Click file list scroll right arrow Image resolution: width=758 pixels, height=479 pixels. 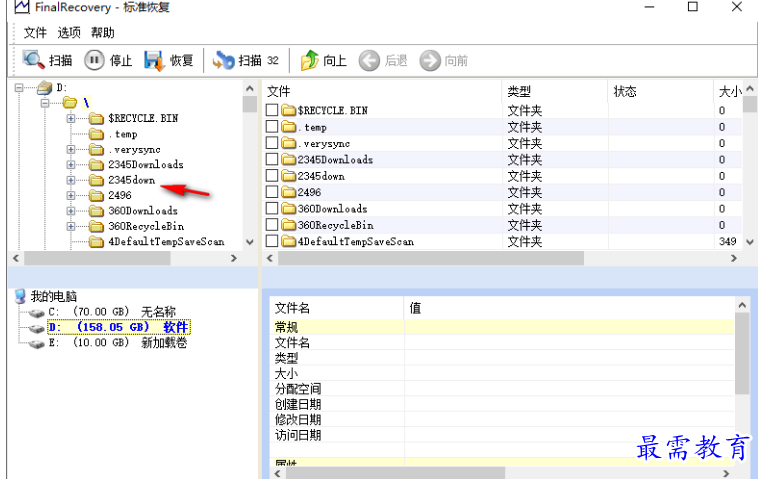[734, 258]
